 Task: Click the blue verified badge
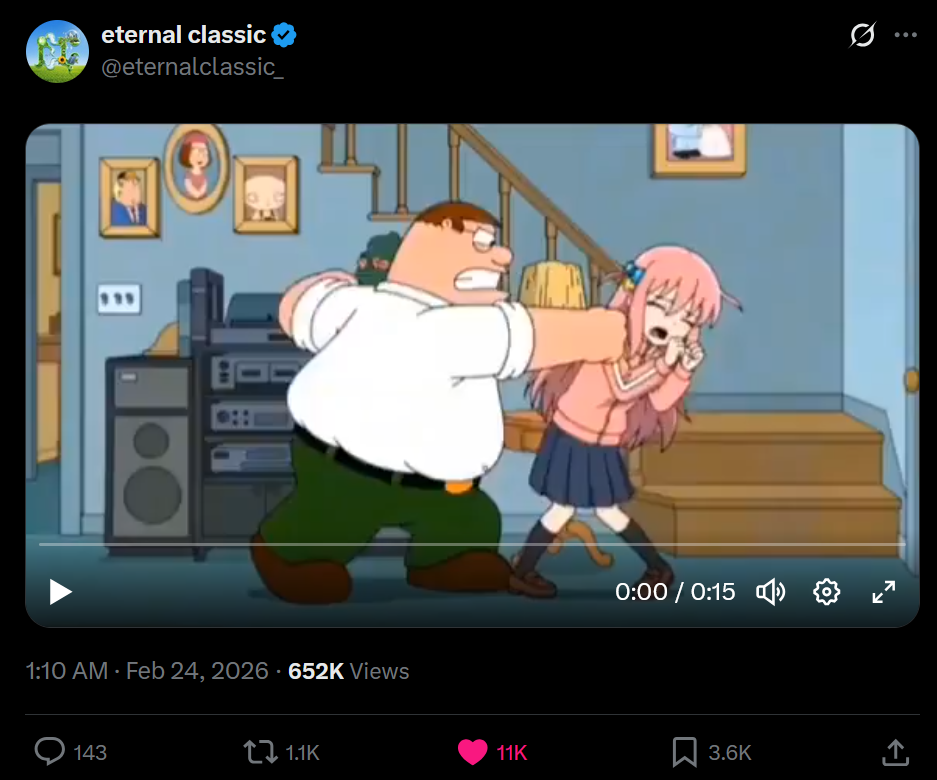click(x=284, y=35)
